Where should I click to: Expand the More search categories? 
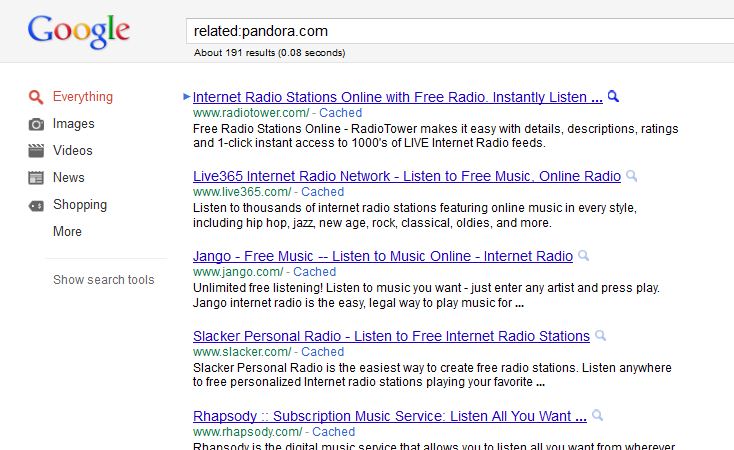(67, 231)
